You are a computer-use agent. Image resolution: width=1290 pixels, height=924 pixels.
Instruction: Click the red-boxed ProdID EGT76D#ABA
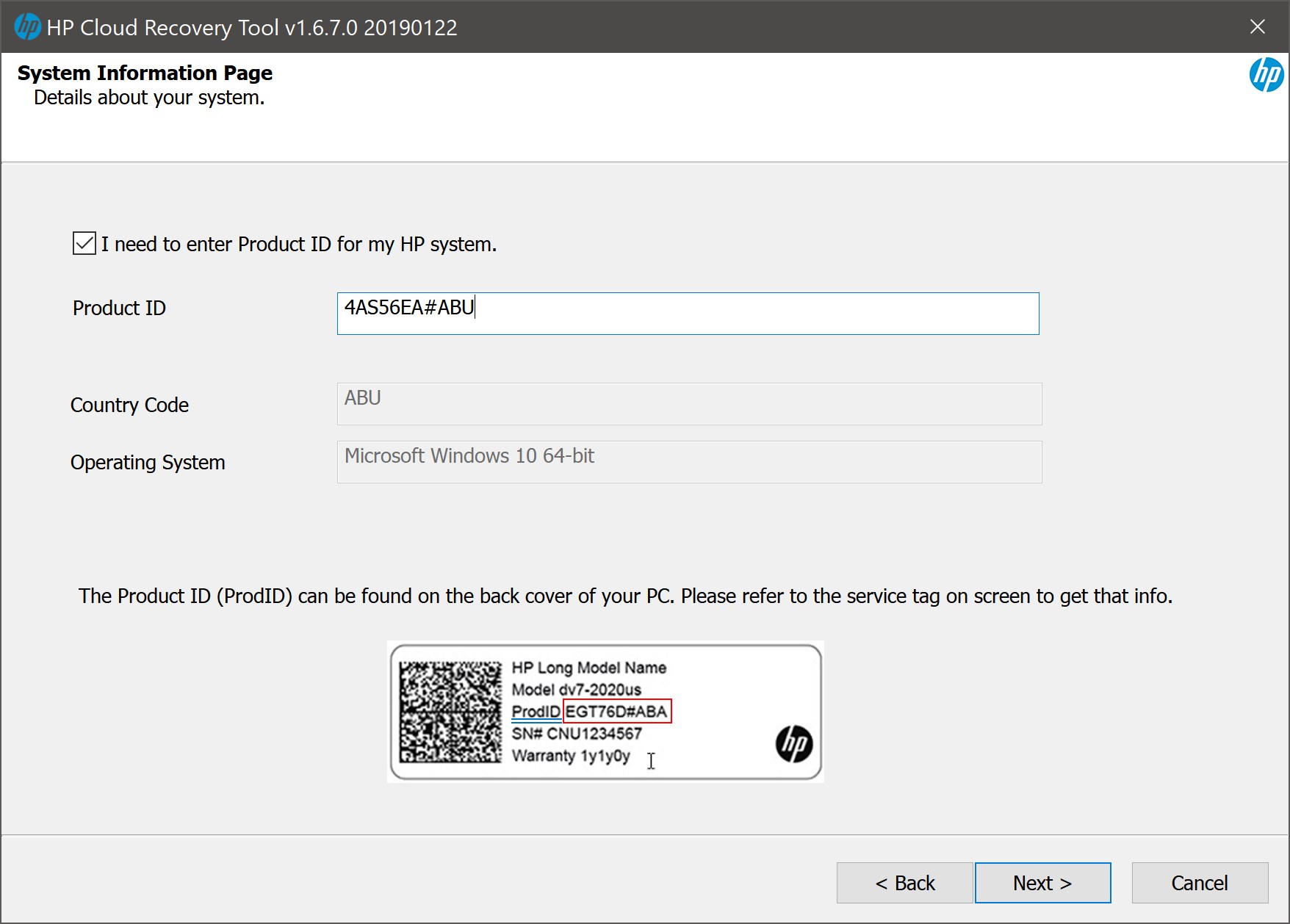(616, 710)
